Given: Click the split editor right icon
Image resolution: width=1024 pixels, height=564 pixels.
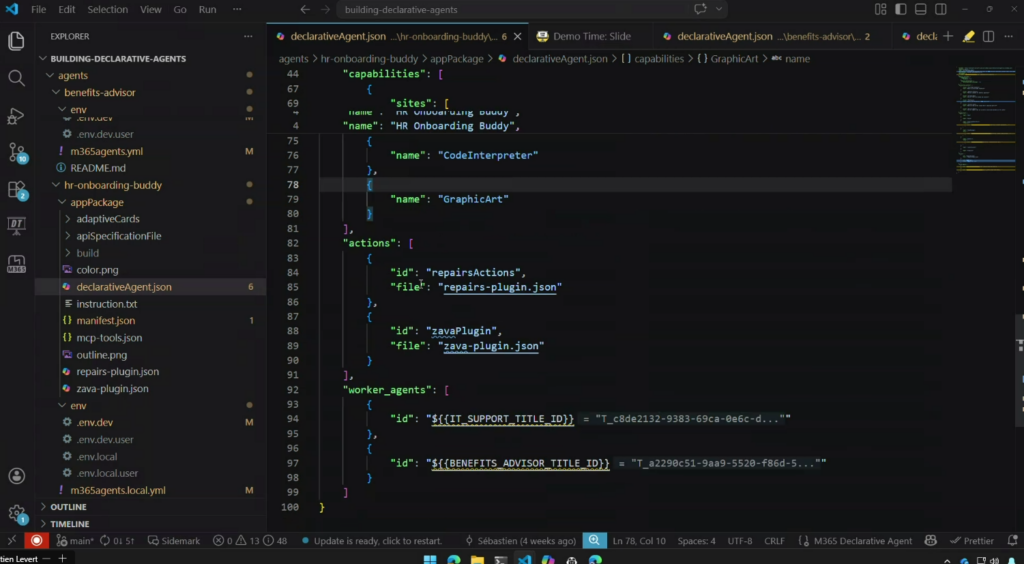Looking at the screenshot, I should coord(988,37).
